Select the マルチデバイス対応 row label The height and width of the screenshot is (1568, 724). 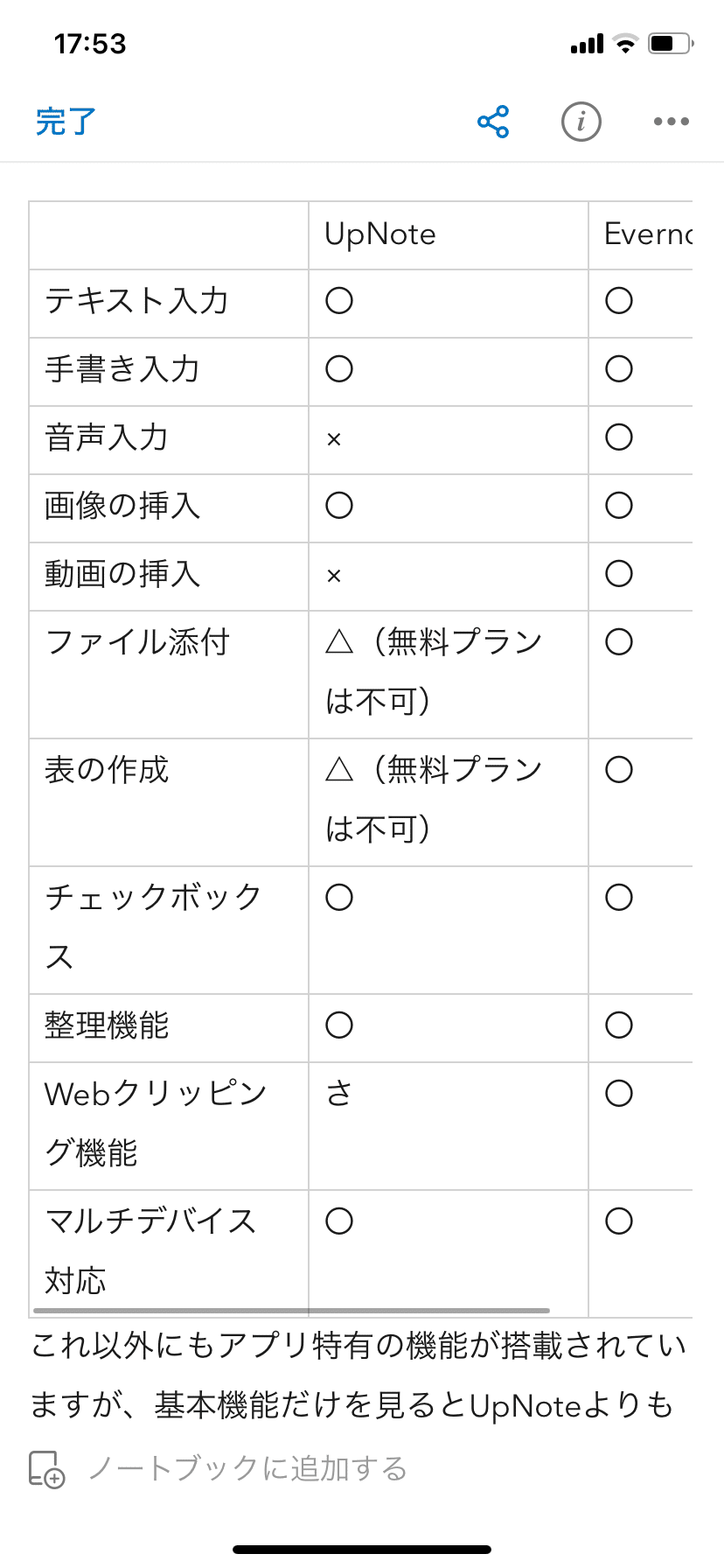tap(150, 1251)
